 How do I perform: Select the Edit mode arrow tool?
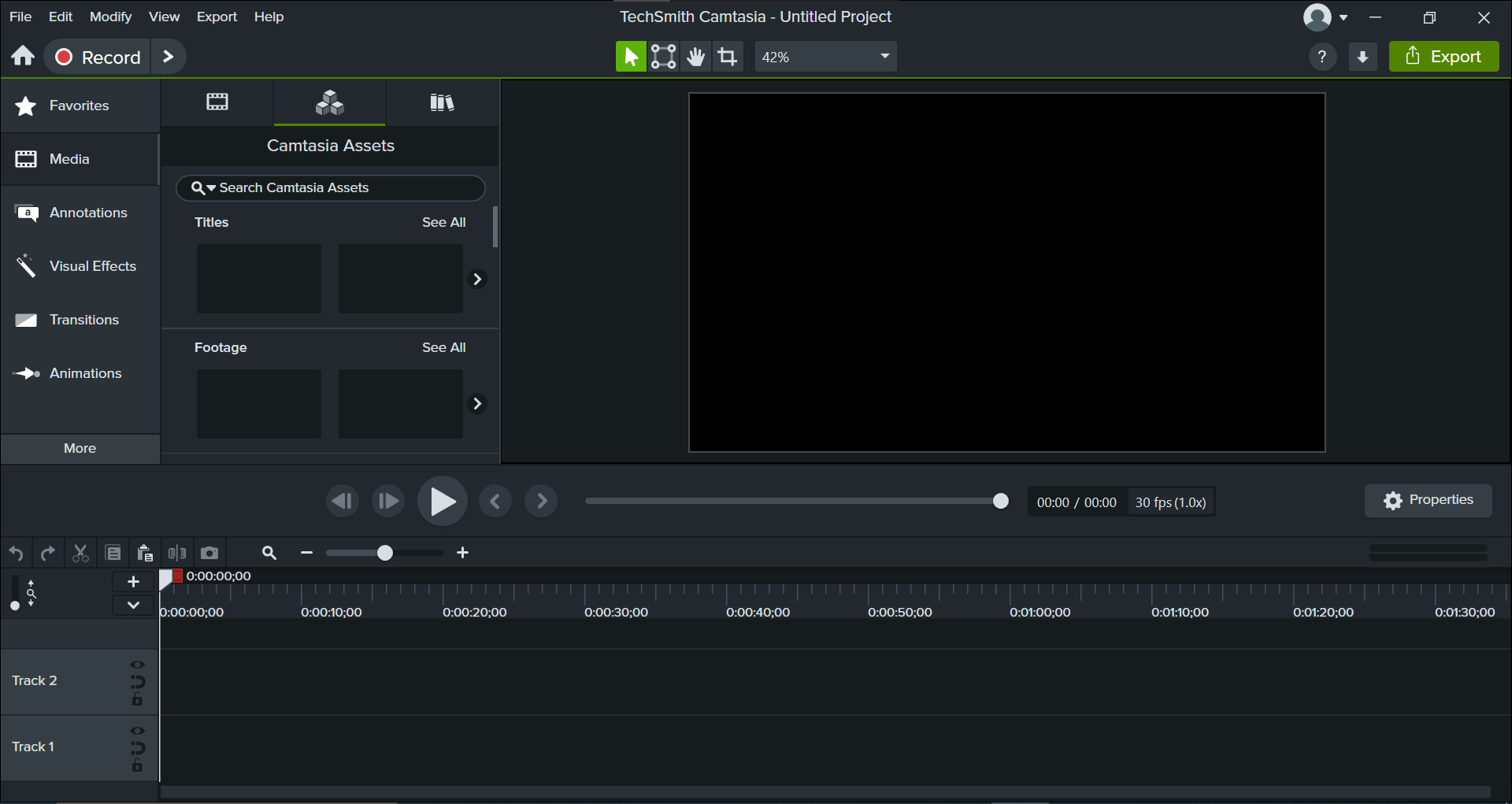[630, 57]
